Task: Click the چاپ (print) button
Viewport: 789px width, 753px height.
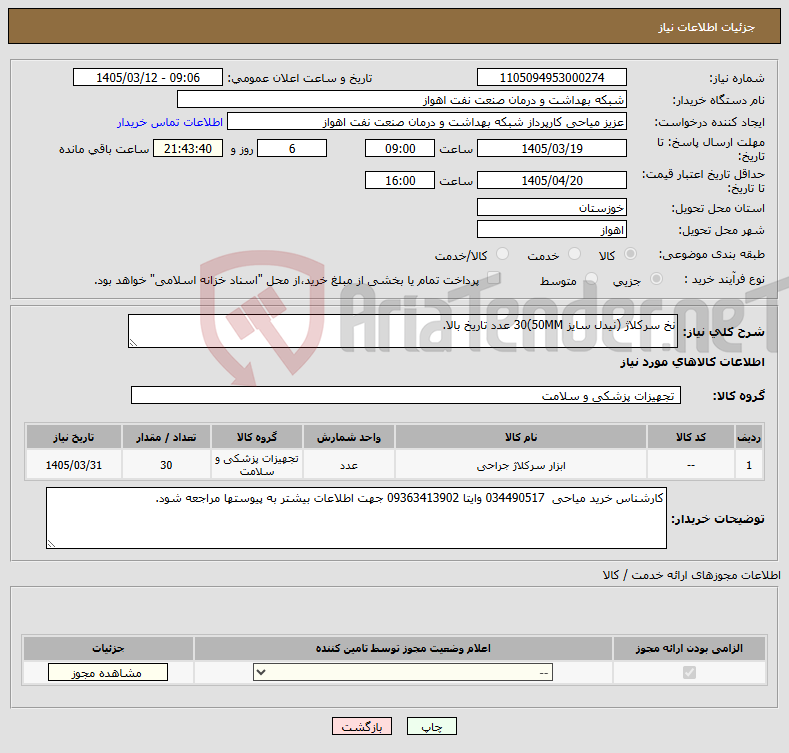Action: click(x=432, y=726)
